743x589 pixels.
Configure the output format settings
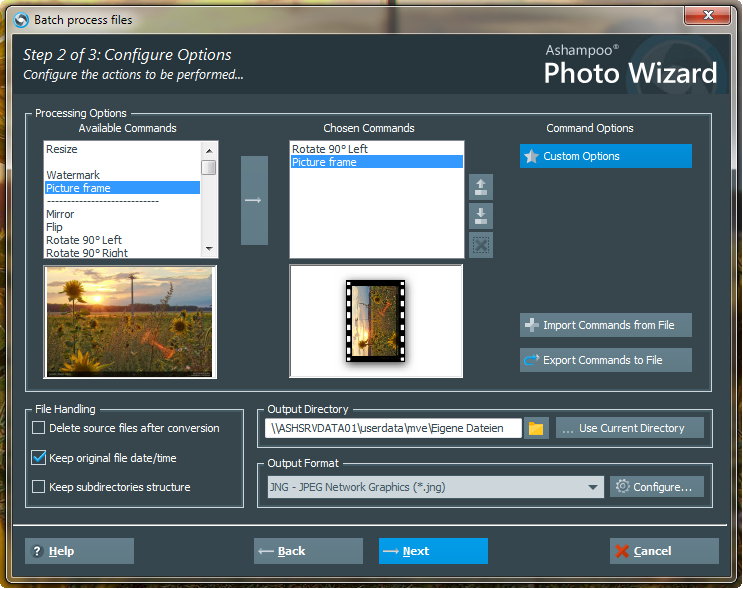(657, 487)
